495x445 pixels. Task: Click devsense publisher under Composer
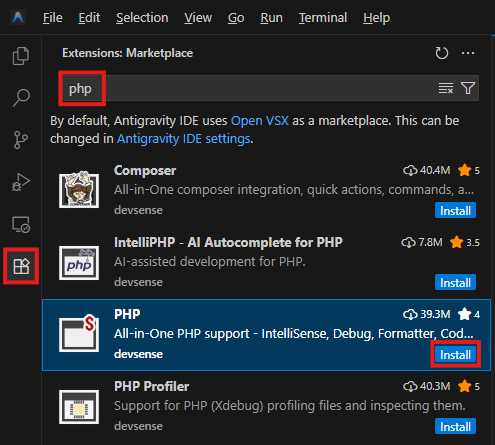pos(138,210)
